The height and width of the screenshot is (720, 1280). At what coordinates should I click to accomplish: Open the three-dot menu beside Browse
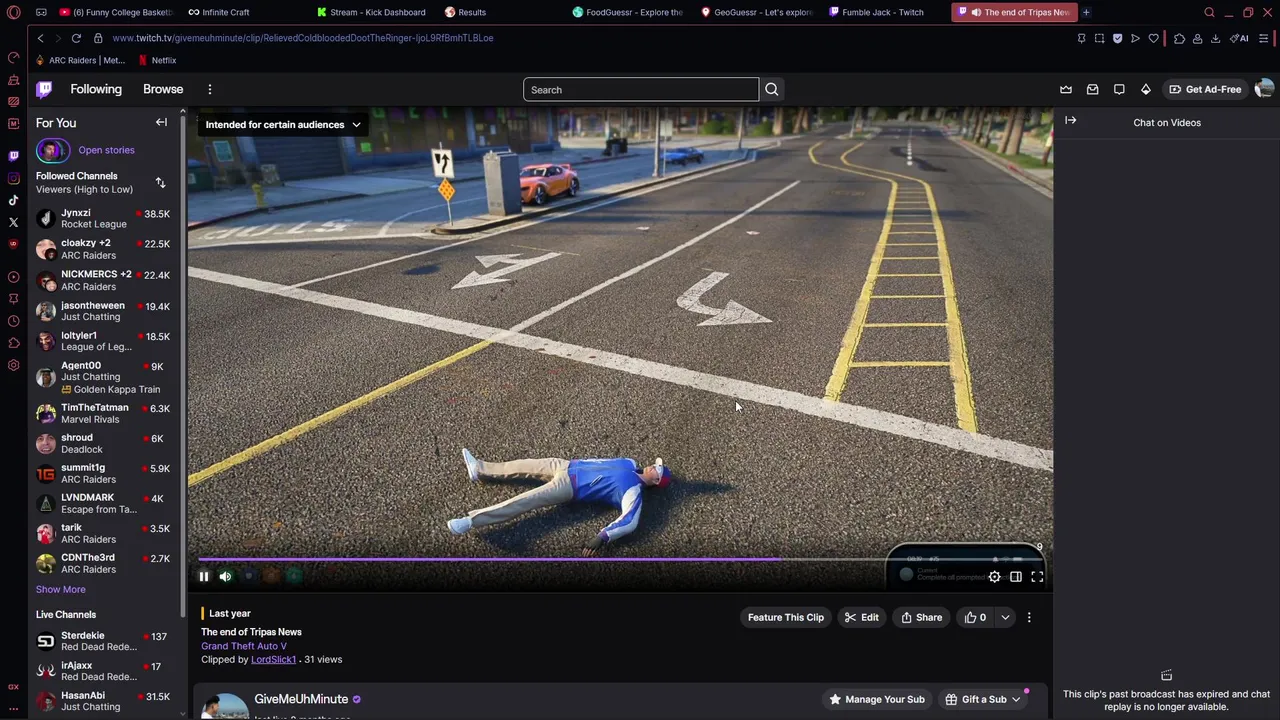click(x=210, y=89)
